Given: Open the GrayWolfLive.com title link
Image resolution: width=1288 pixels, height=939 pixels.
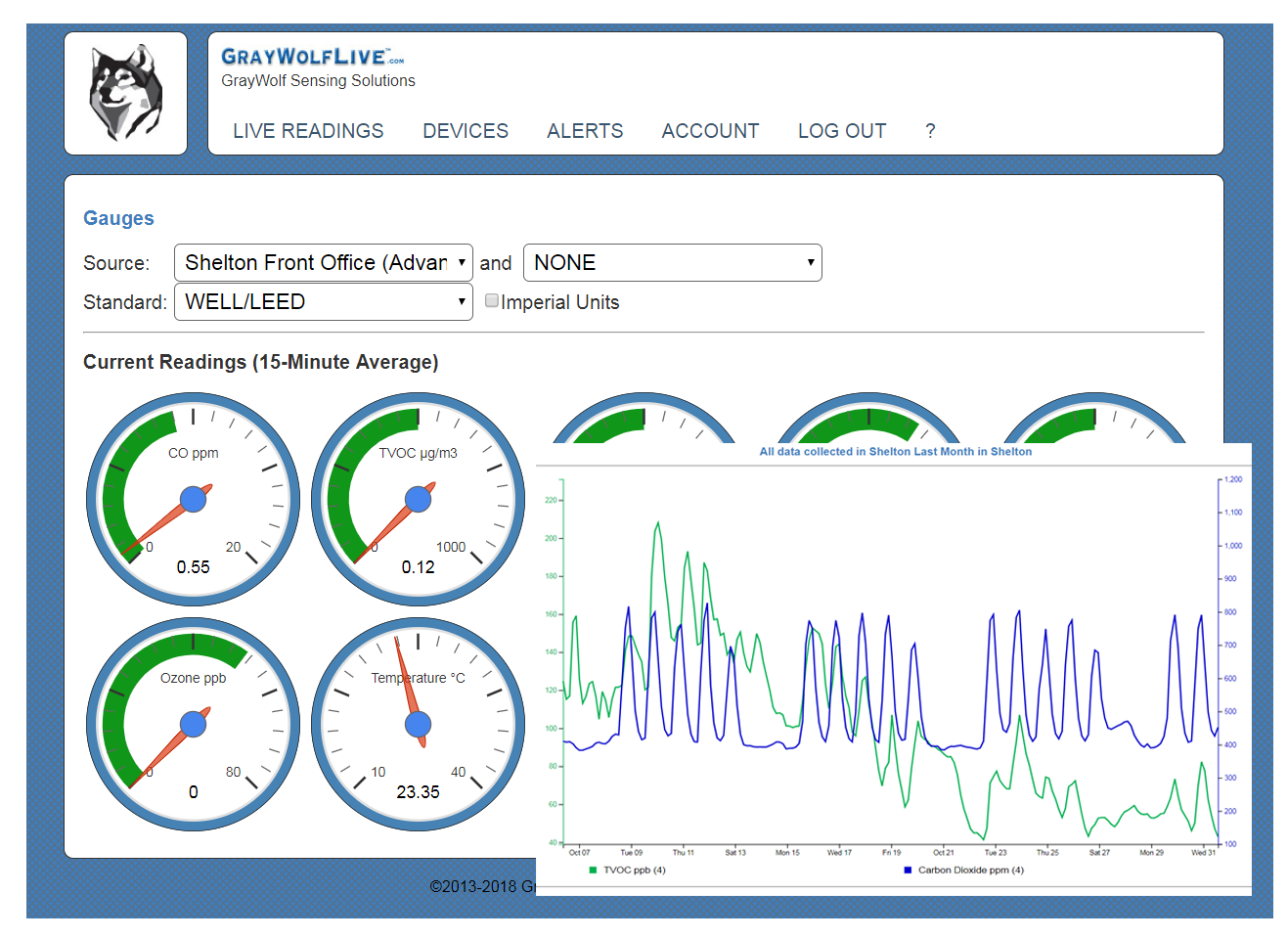Looking at the screenshot, I should (312, 57).
